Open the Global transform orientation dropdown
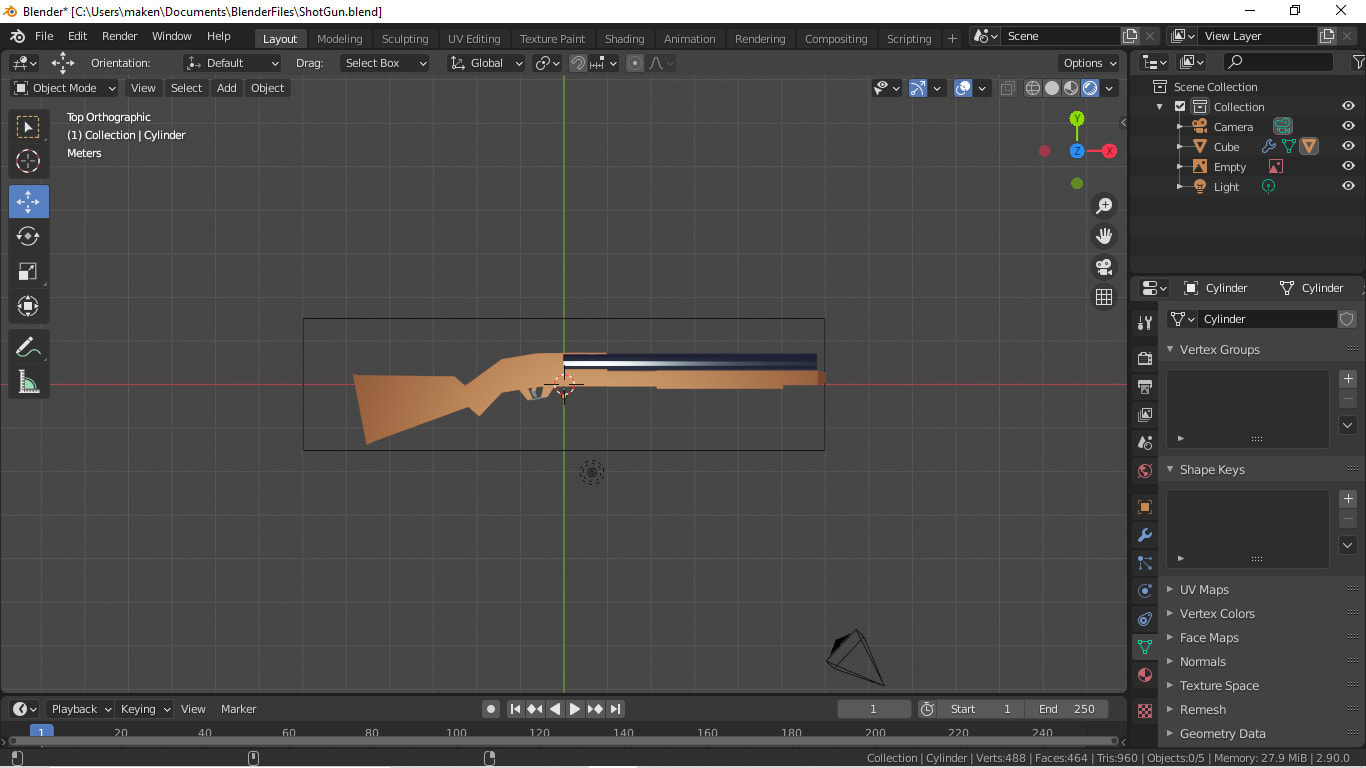The image size is (1366, 768). (x=485, y=63)
